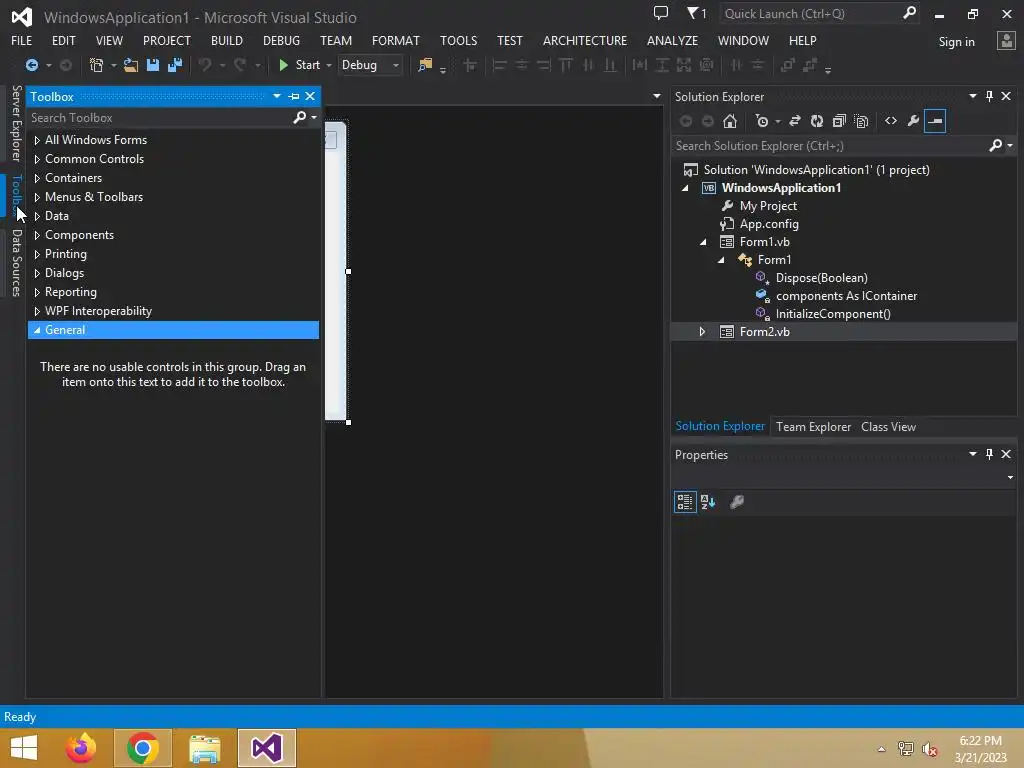Click the Toolbox search magnifier icon
Screen dimensions: 1024x768
(300, 118)
